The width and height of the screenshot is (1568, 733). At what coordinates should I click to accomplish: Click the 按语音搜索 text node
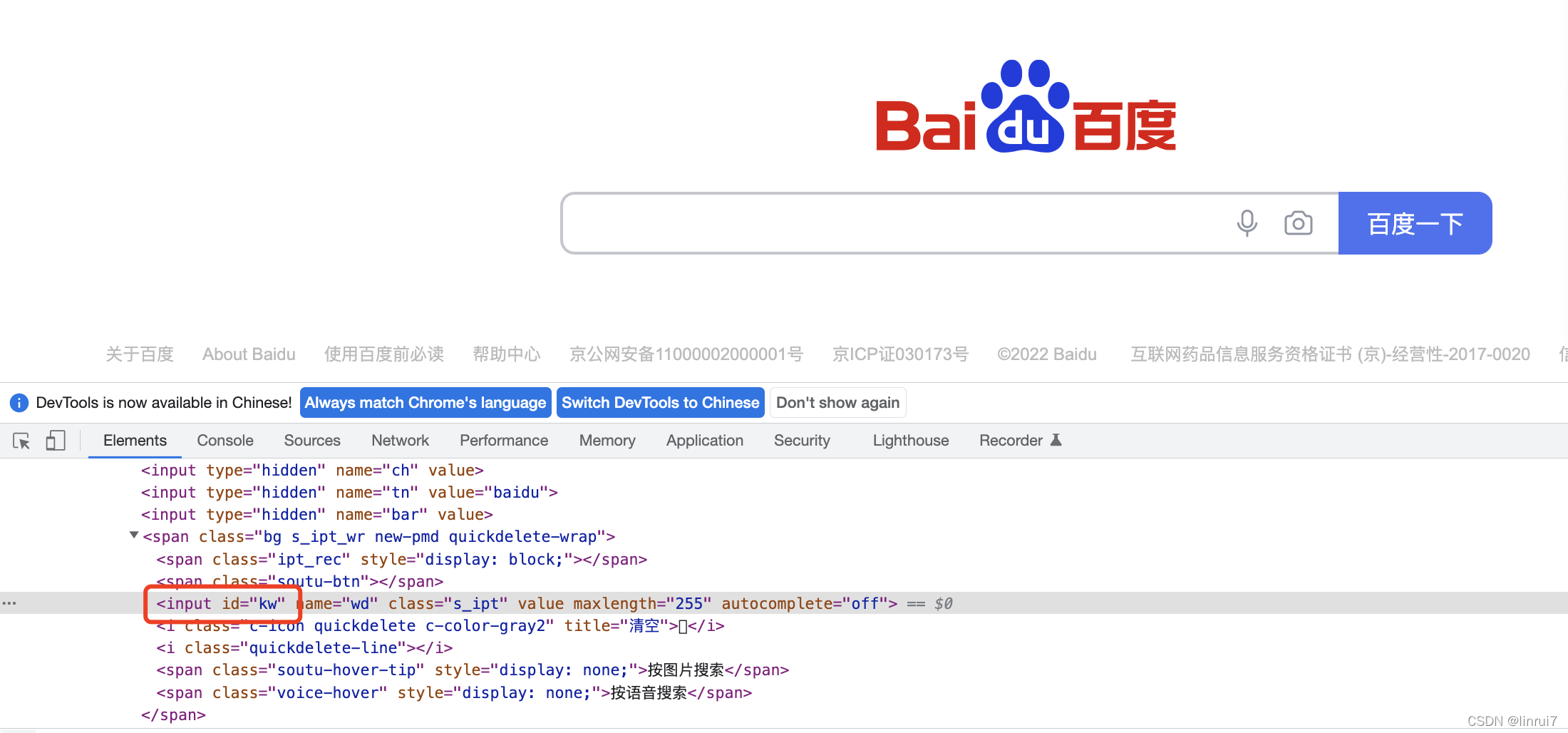(649, 693)
